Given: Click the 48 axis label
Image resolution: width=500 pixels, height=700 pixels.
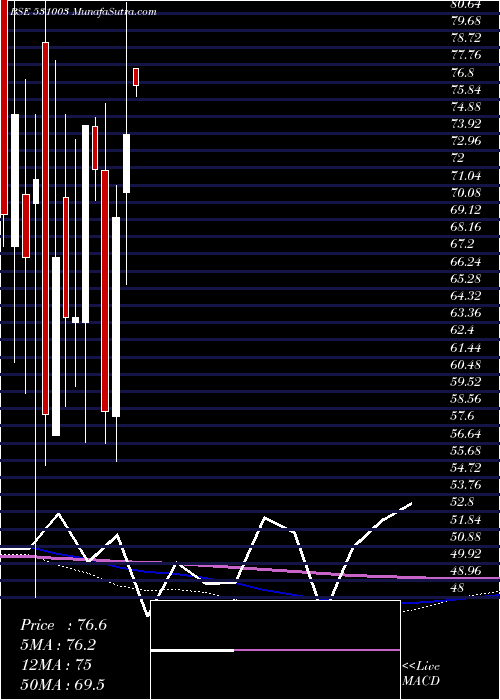Looking at the screenshot, I should coord(458,587).
